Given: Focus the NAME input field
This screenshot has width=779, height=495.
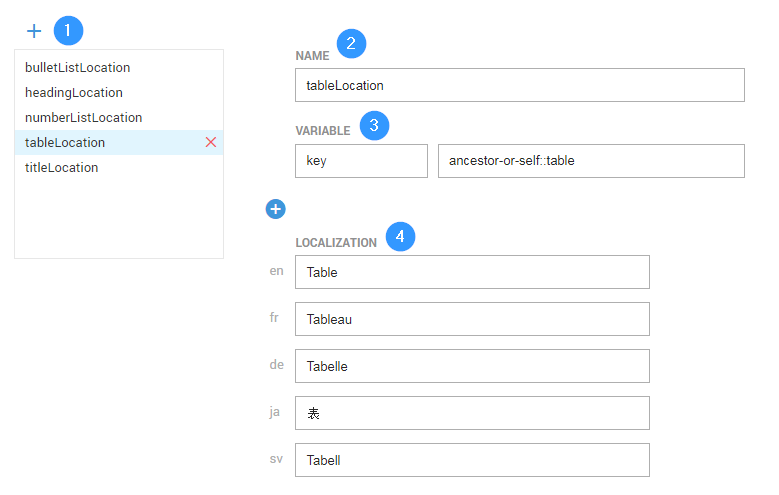Looking at the screenshot, I should tap(520, 85).
